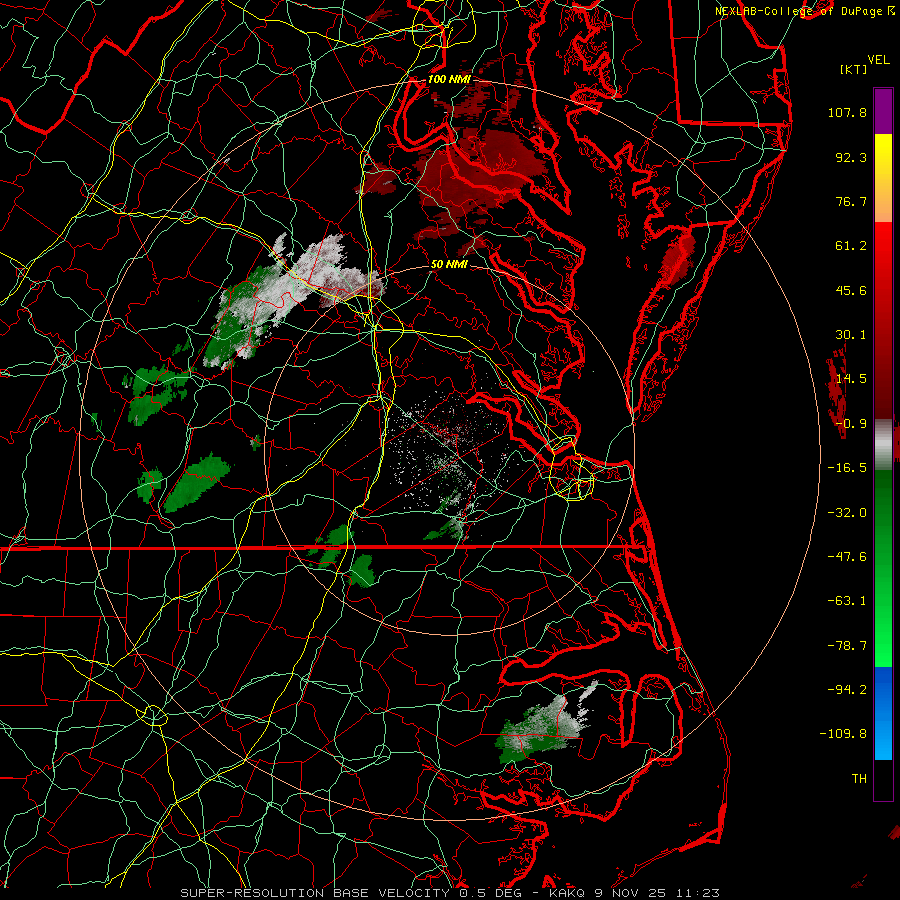Select the 30.1 scale value

click(851, 335)
